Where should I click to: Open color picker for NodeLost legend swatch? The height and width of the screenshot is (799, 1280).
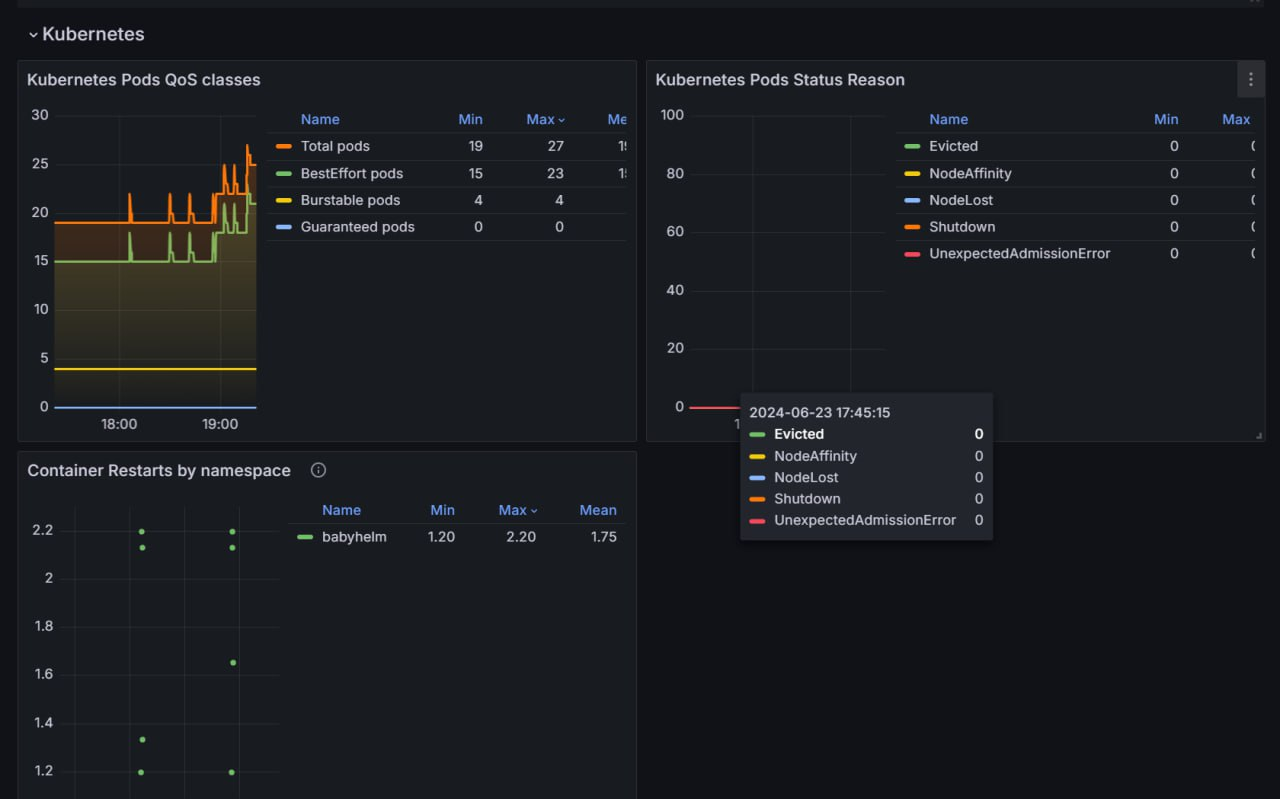tap(912, 200)
